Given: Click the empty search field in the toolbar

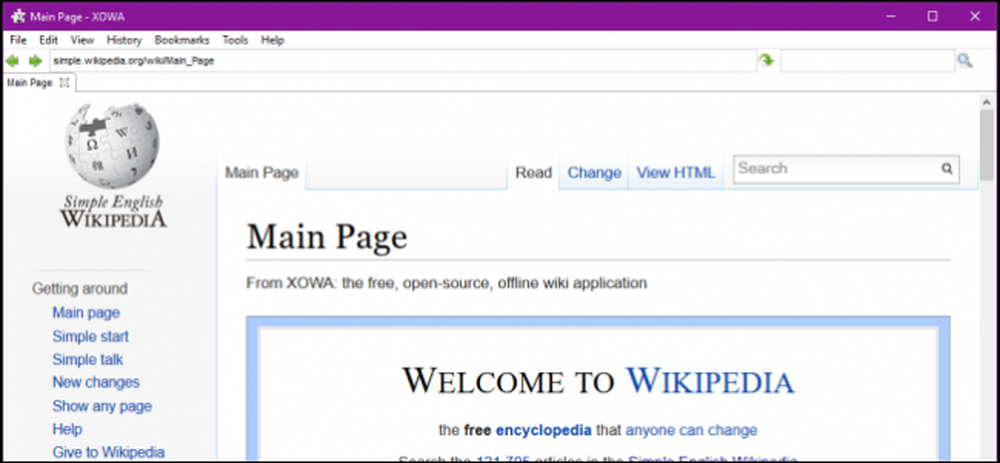Looking at the screenshot, I should click(x=867, y=61).
